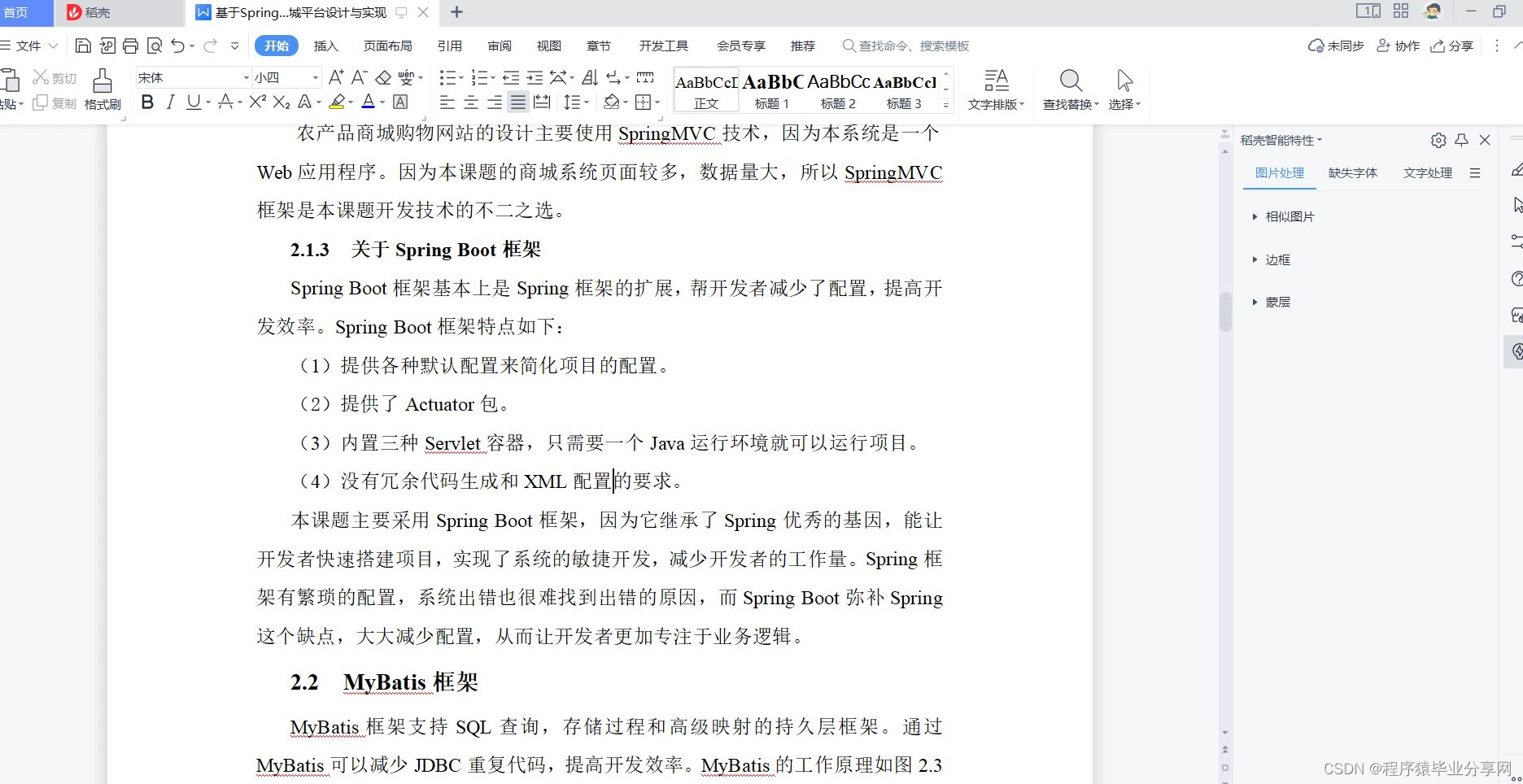The width and height of the screenshot is (1523, 784).
Task: Click the Shading paint bucket swatch
Action: [612, 102]
